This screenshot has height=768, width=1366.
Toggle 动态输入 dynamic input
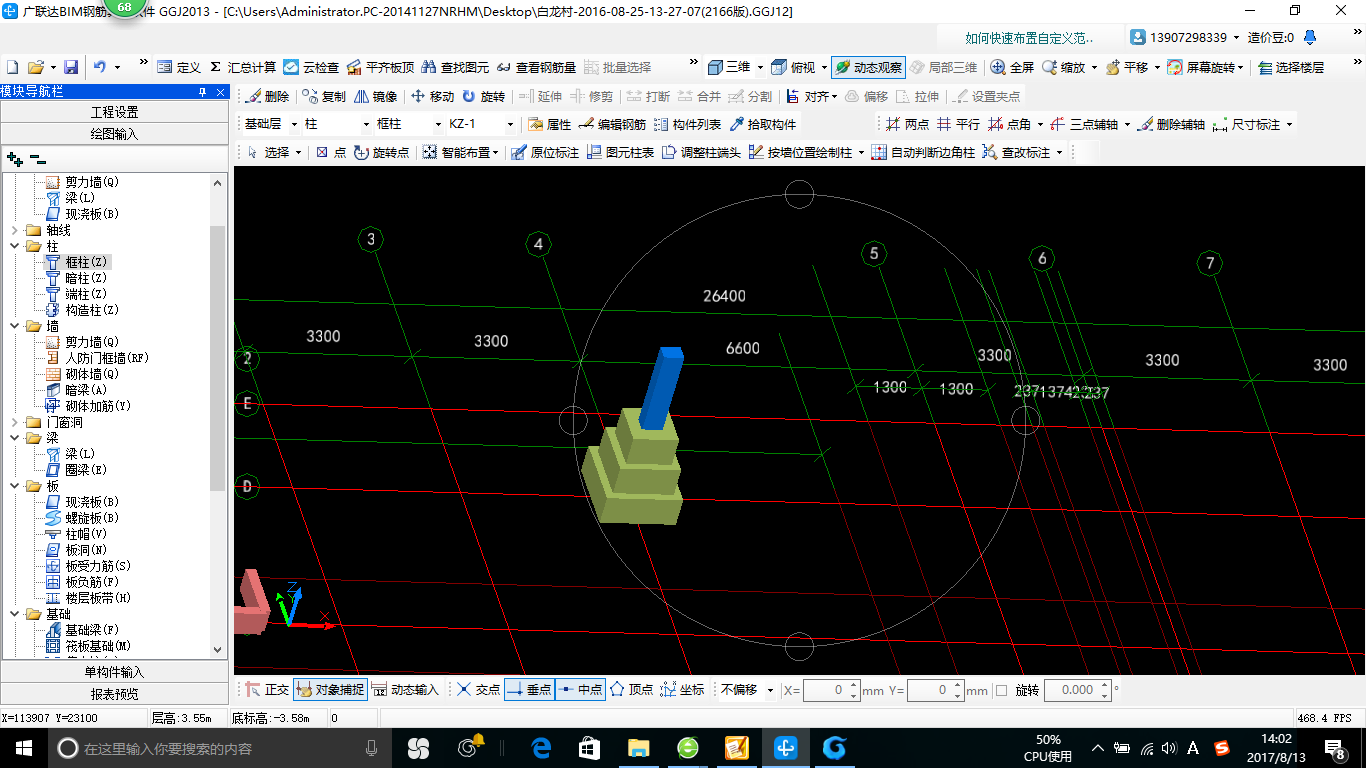coord(405,690)
